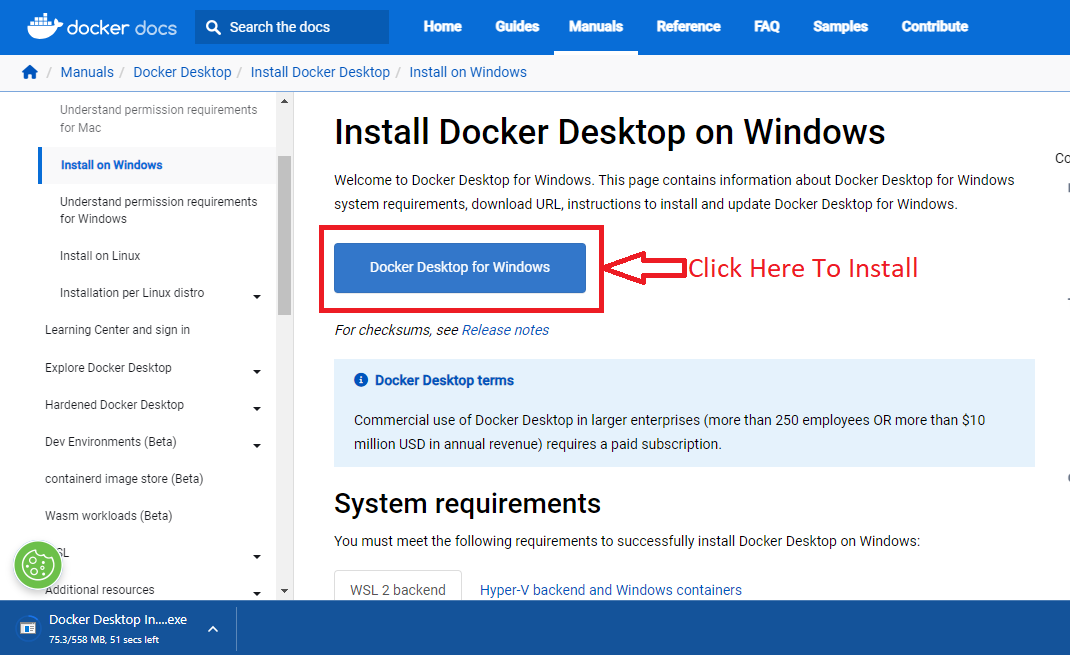Screen dimensions: 1070x655
Task: Click the downloaded installer file icon
Action: [x=28, y=628]
